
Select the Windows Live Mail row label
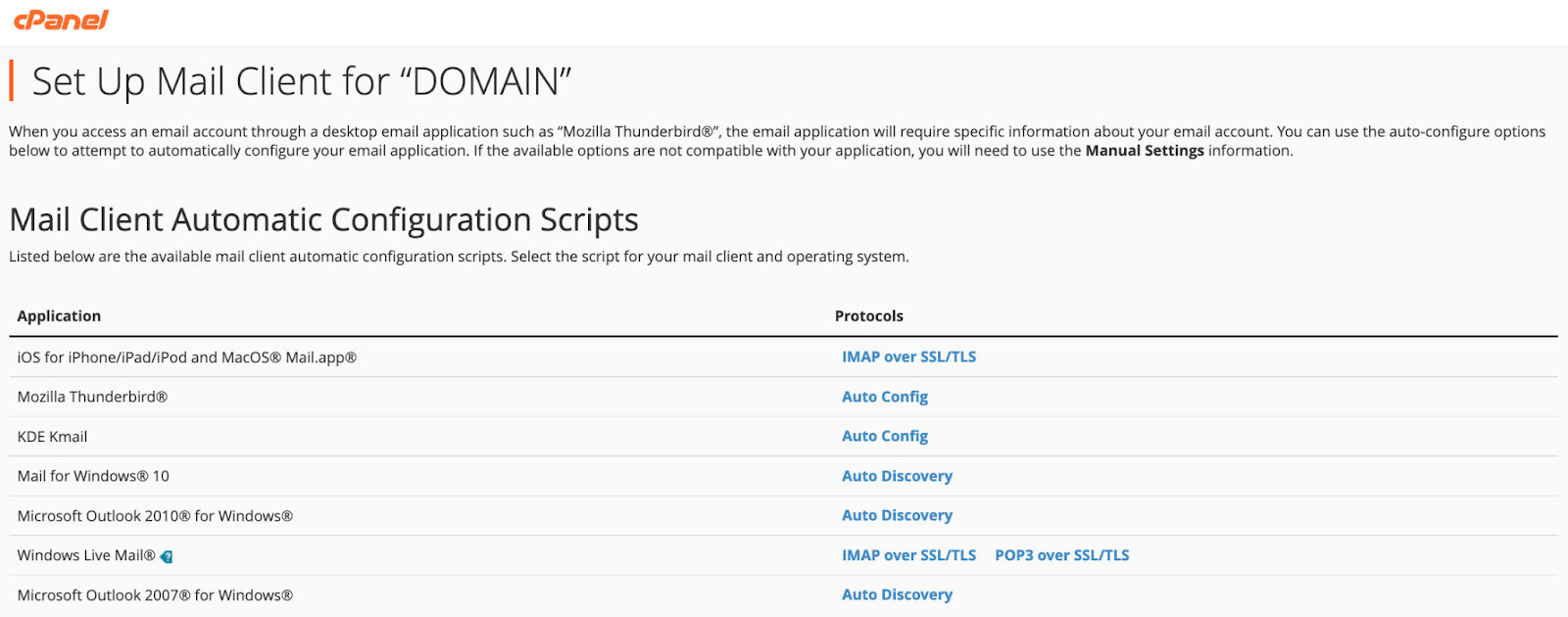tap(86, 555)
